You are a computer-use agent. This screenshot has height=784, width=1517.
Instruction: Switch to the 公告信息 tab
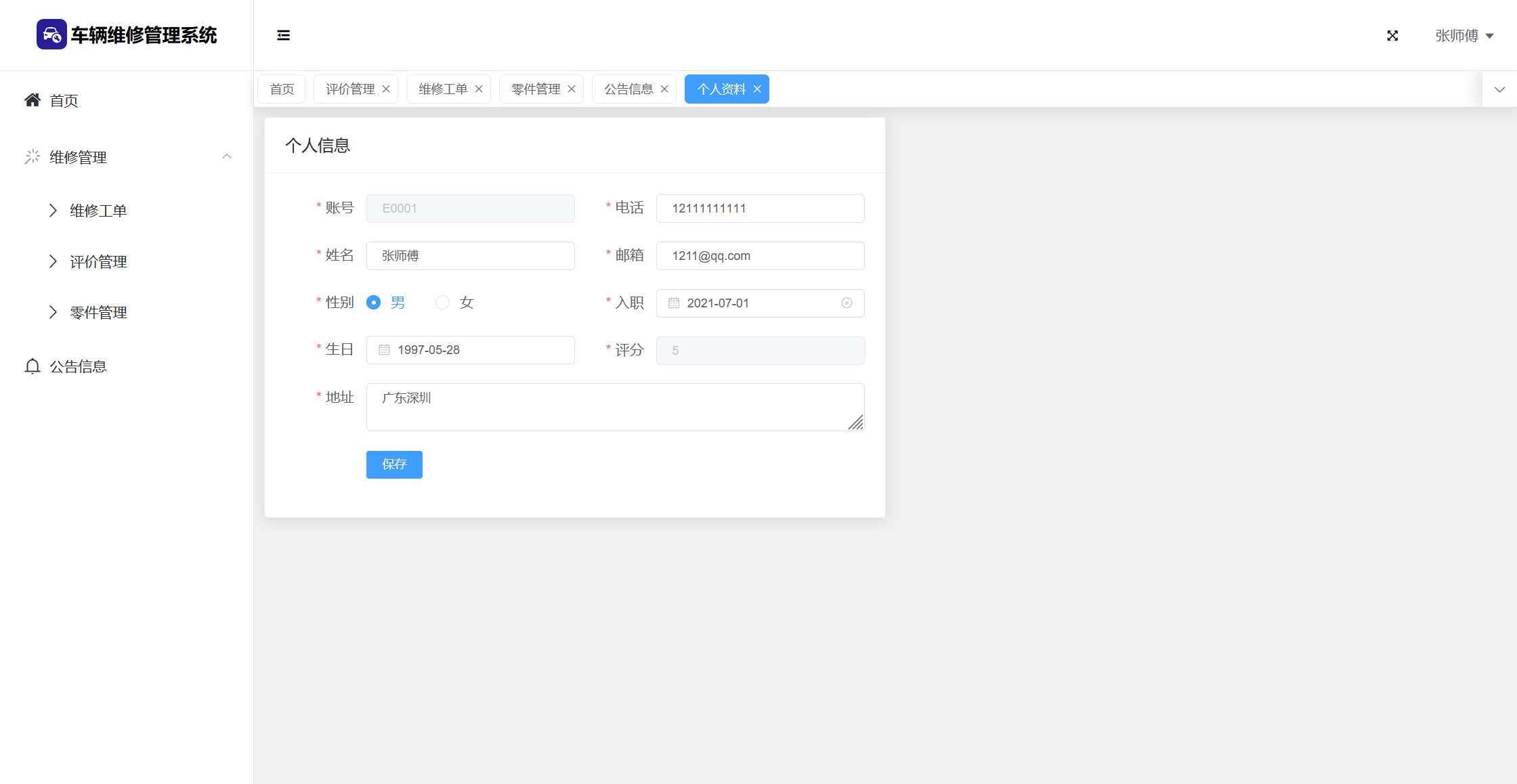coord(628,89)
